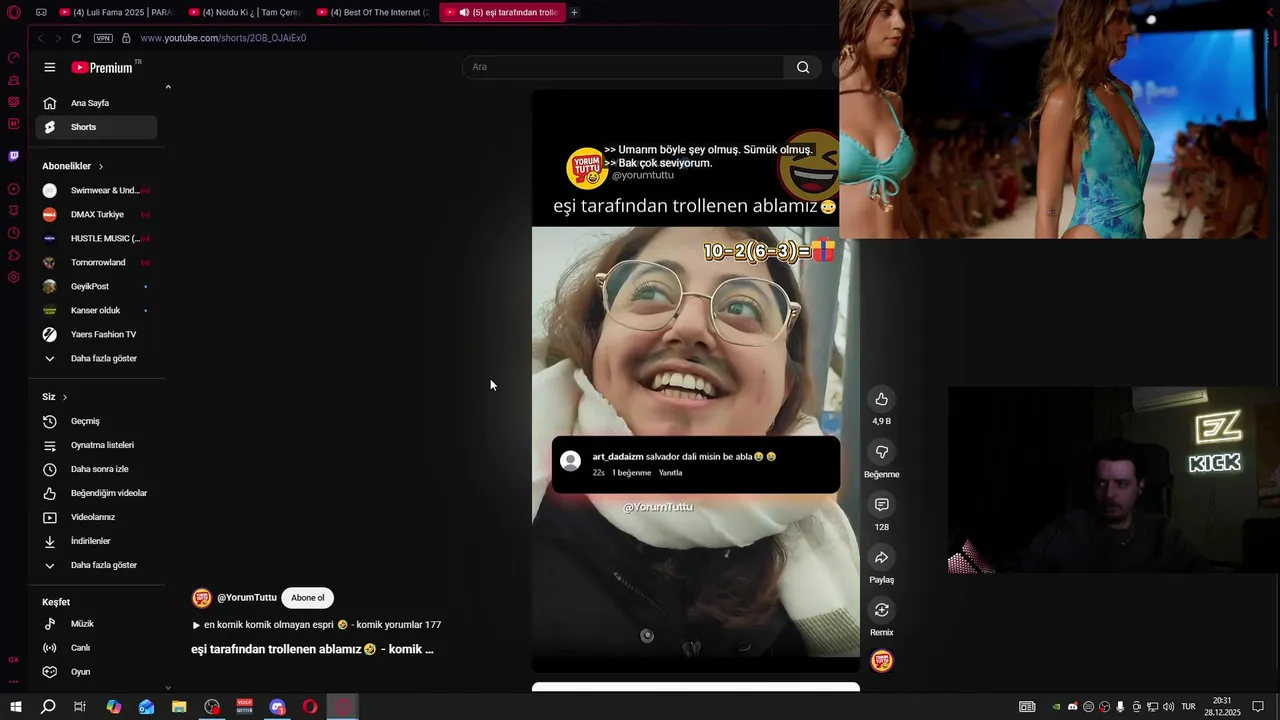Open the notification center icon
The image size is (1280, 720).
coord(1258,707)
